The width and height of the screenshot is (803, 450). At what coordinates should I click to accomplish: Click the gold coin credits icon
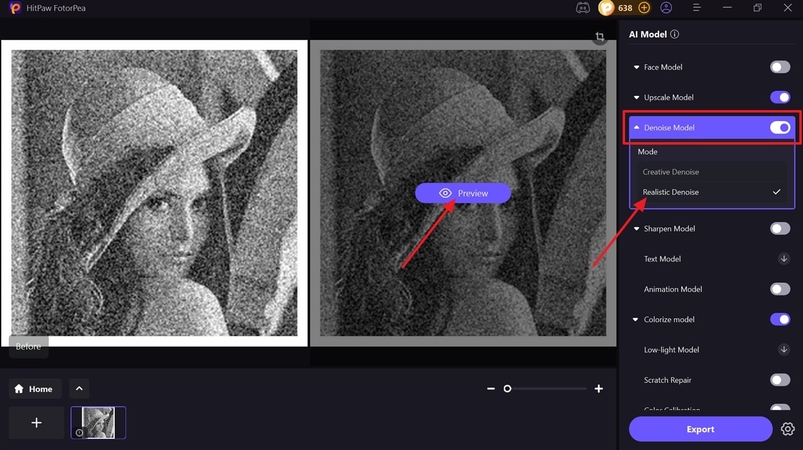click(606, 8)
